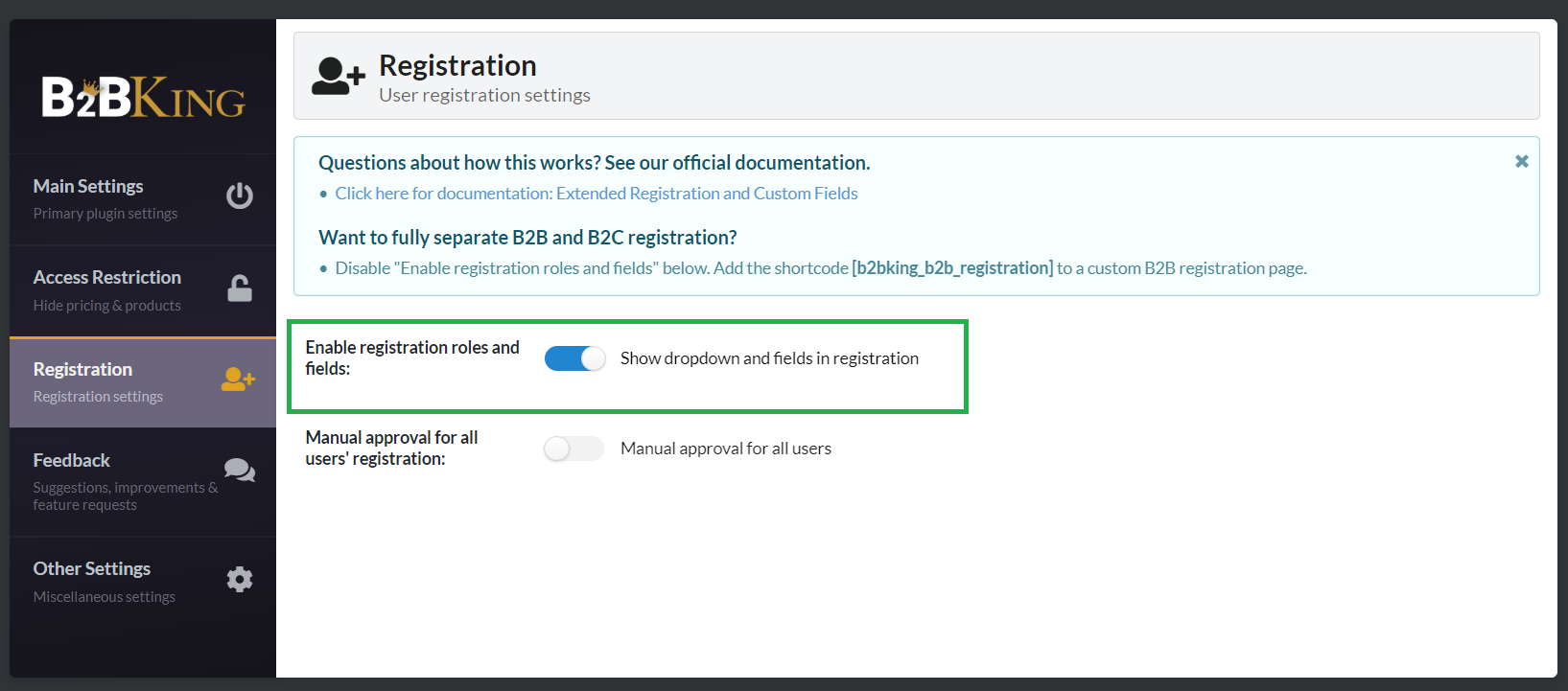Enable manual approval for all users toggle
Image resolution: width=1568 pixels, height=691 pixels.
coord(574,449)
